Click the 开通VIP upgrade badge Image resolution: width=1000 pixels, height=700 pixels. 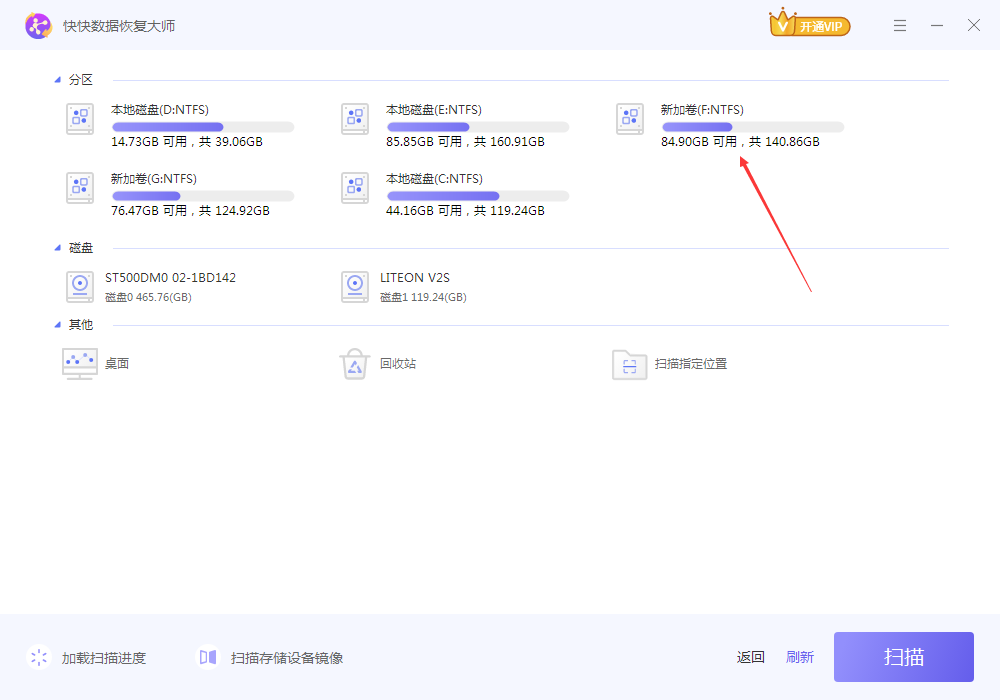(810, 24)
